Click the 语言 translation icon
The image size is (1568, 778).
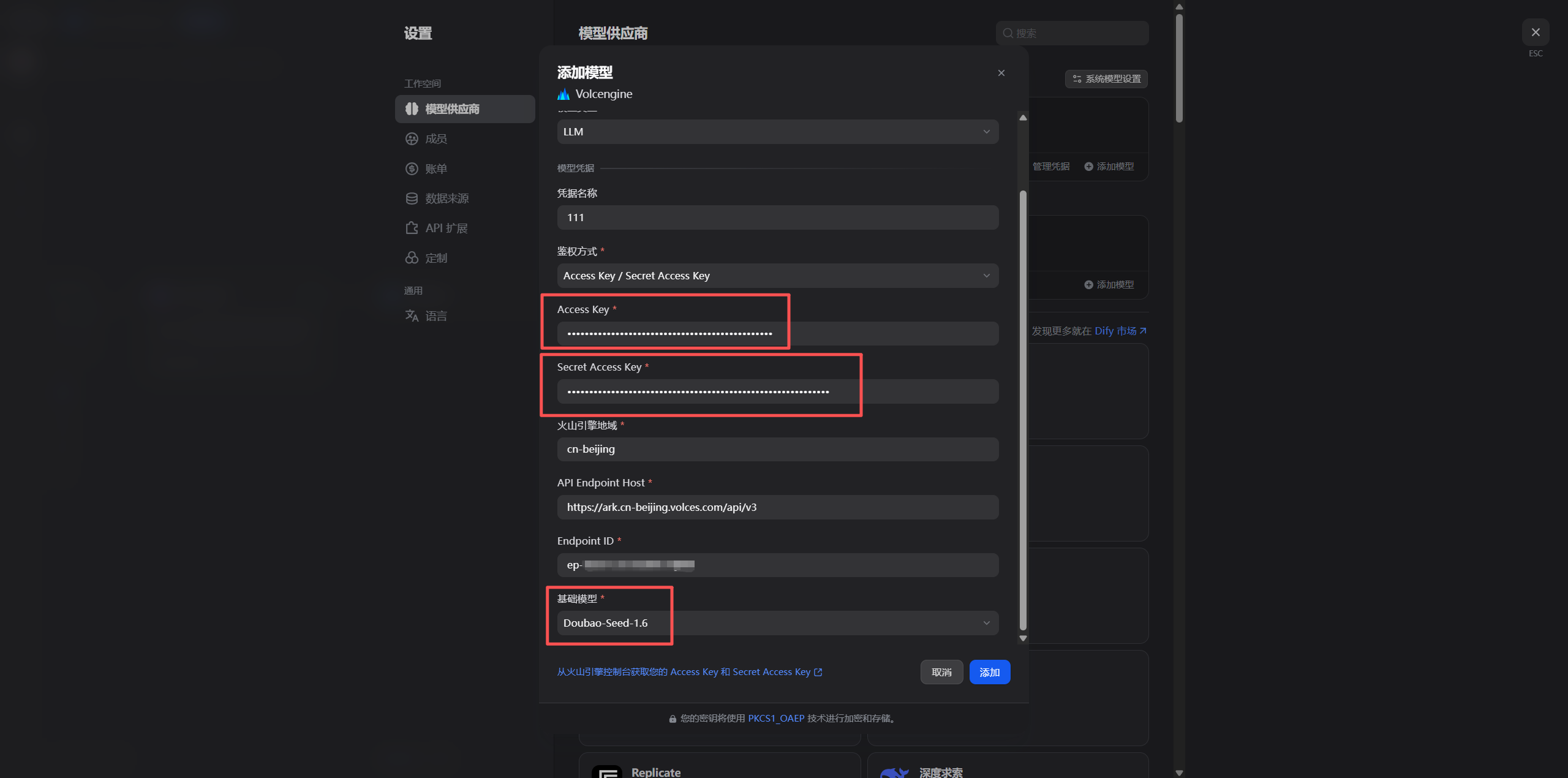(x=412, y=315)
